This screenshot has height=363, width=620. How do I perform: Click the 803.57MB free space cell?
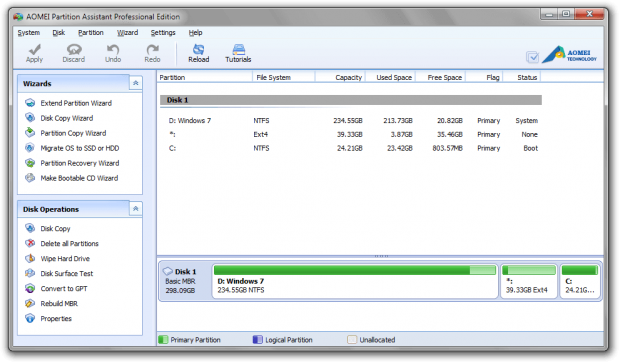click(447, 148)
